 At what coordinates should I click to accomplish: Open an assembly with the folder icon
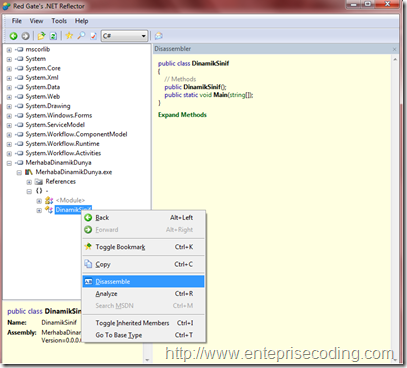[41, 36]
